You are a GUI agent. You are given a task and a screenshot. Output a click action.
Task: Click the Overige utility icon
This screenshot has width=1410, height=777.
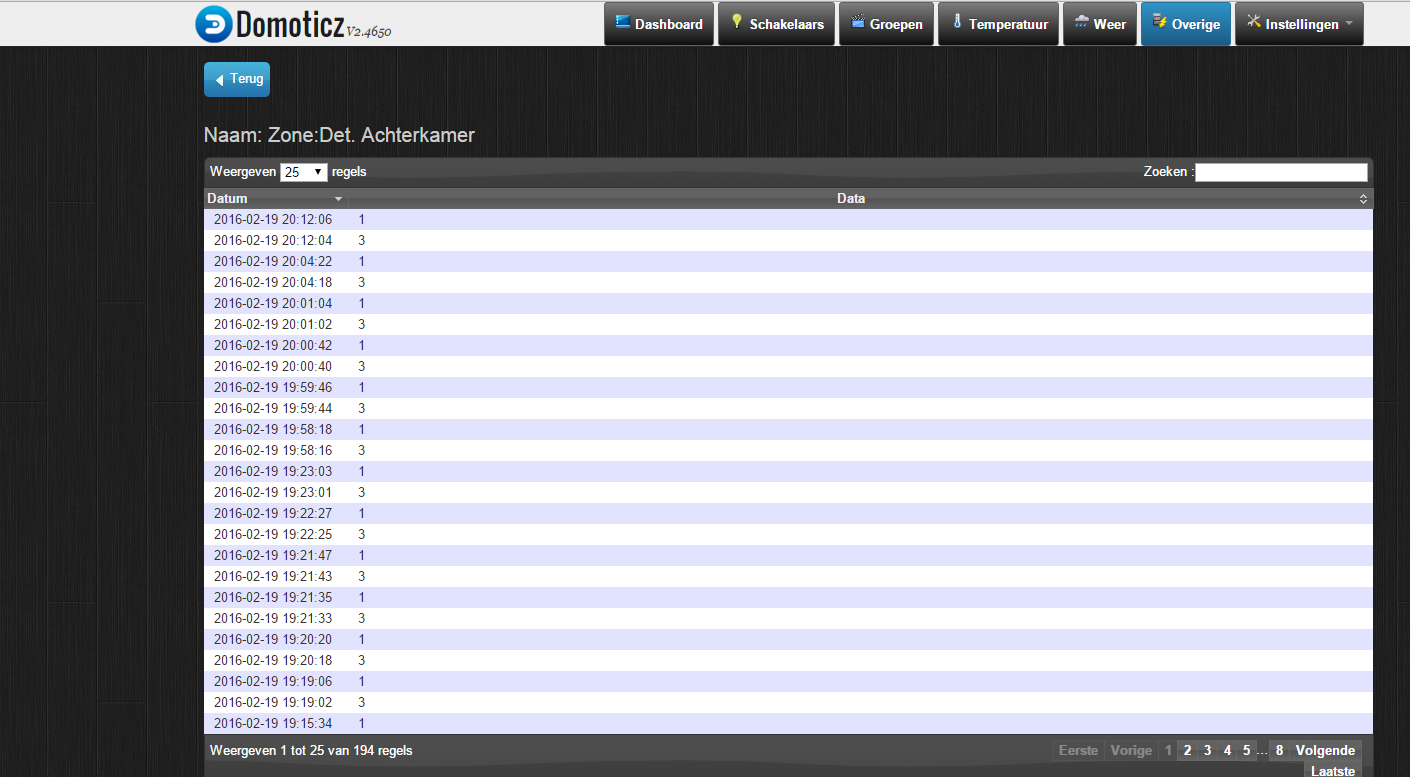click(1160, 22)
